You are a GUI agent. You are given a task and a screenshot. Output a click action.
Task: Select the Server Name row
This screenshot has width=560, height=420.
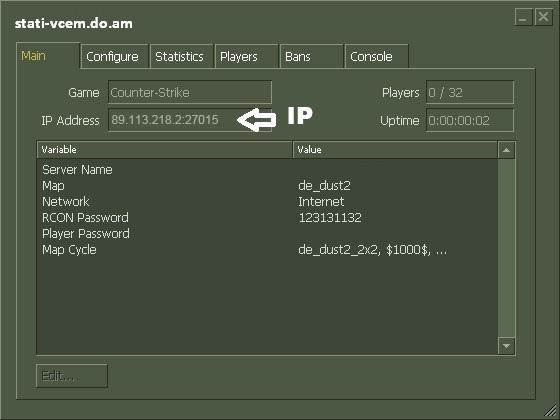pos(267,170)
